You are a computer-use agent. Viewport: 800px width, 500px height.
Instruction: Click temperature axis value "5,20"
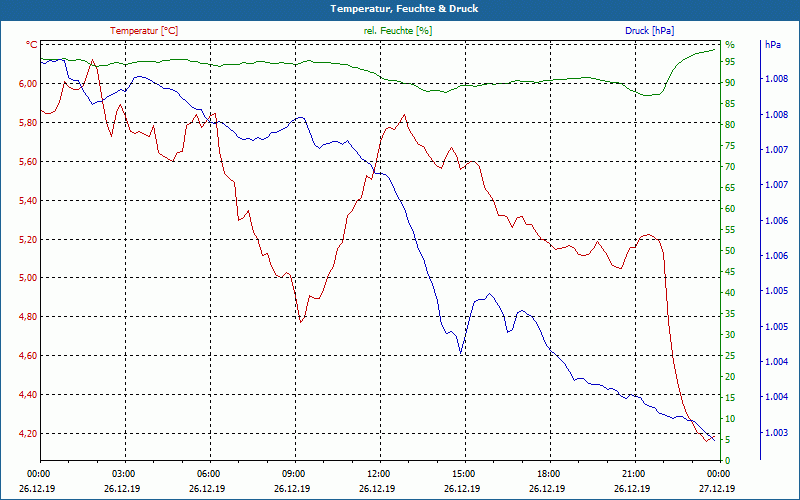tap(28, 239)
